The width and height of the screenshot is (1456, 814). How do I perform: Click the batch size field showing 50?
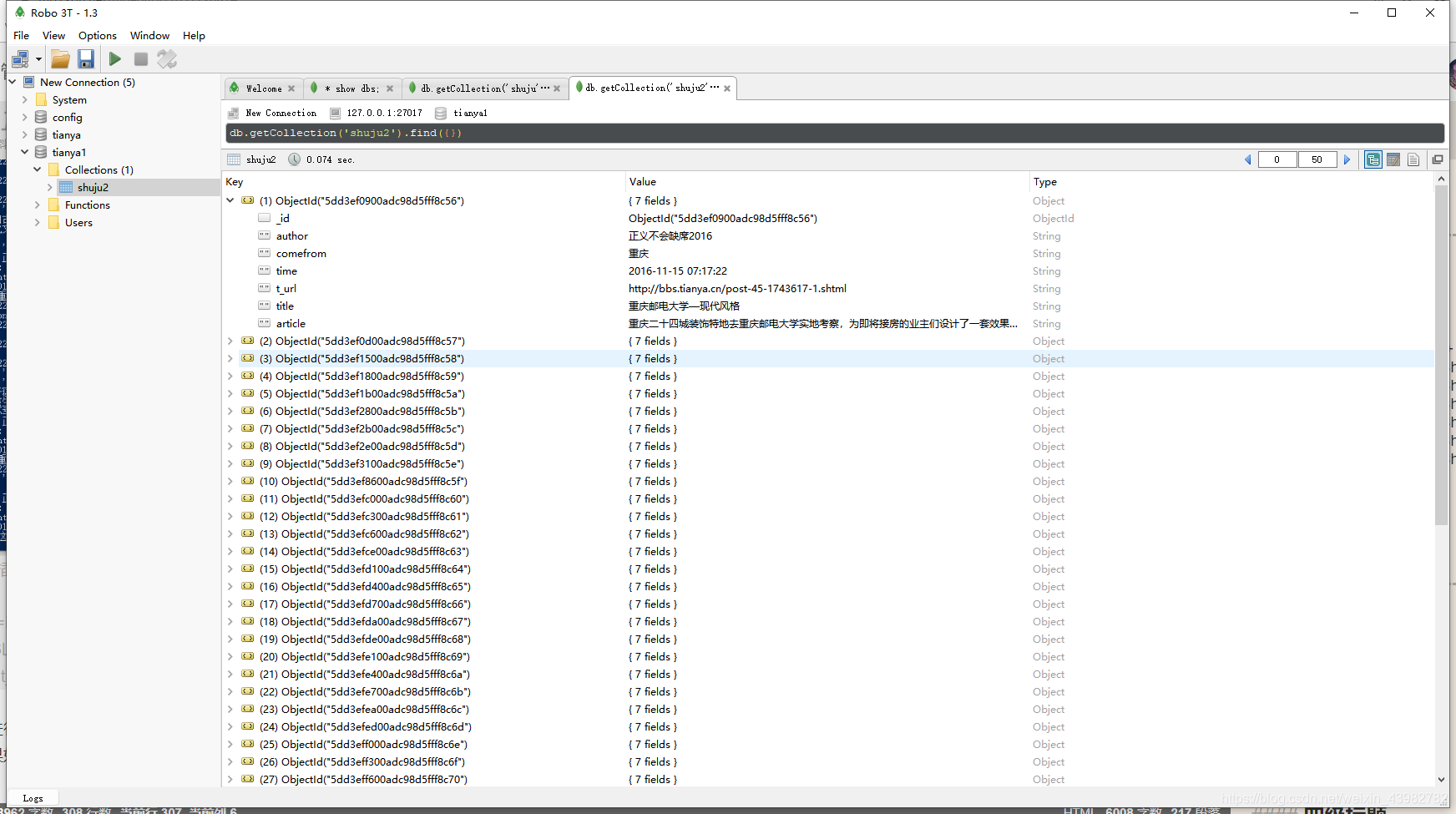coord(1317,159)
